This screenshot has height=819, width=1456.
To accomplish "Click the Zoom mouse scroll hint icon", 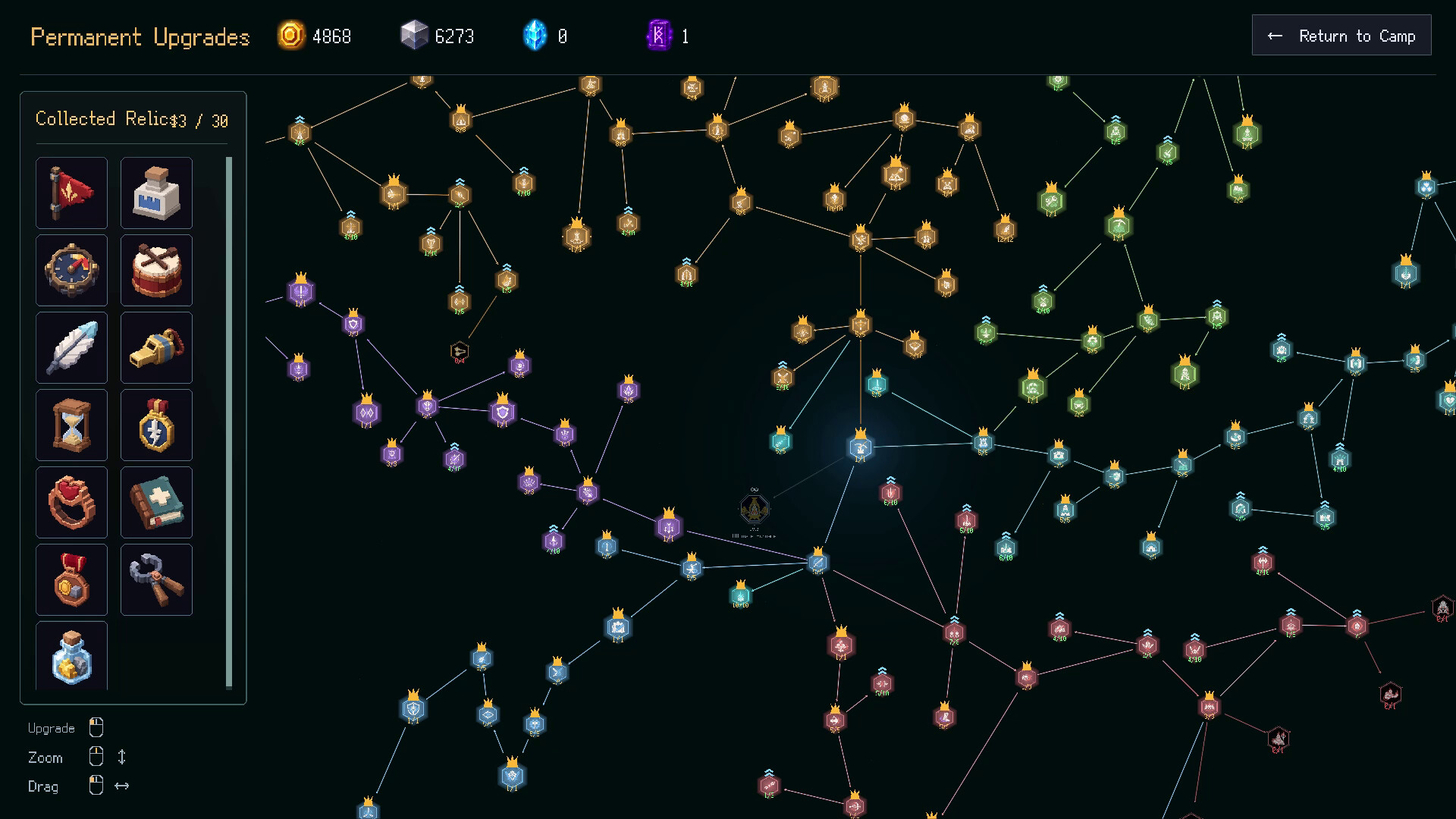I will pos(96,757).
